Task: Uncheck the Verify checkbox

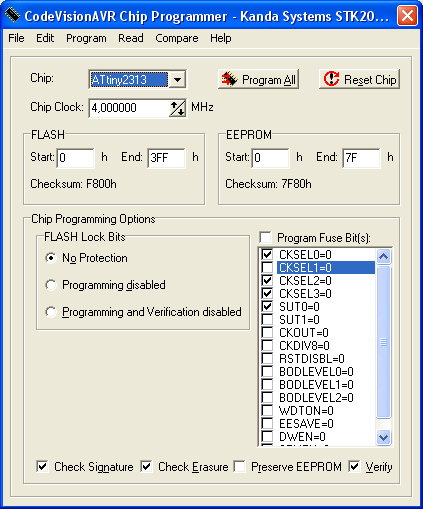Action: pyautogui.click(x=354, y=467)
